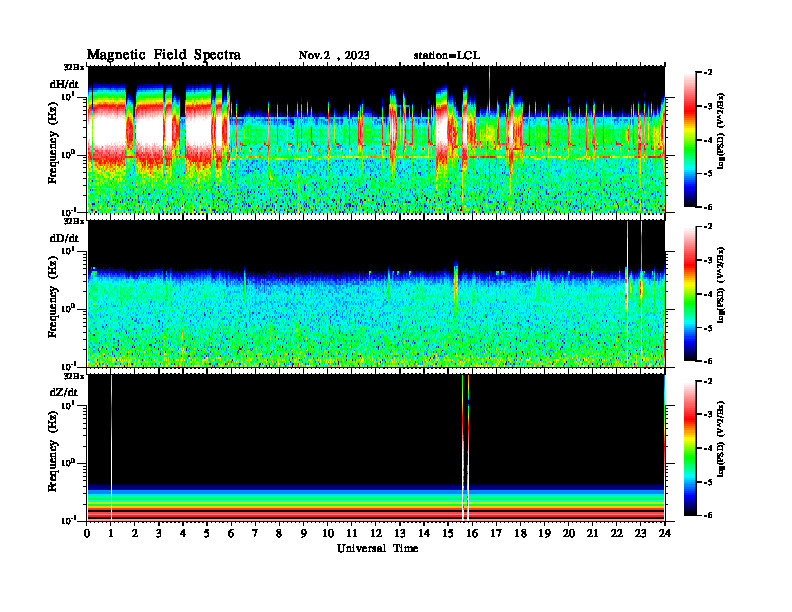Click the "-3" tick on dZ/dt color bar
The width and height of the screenshot is (792, 612).
708,414
